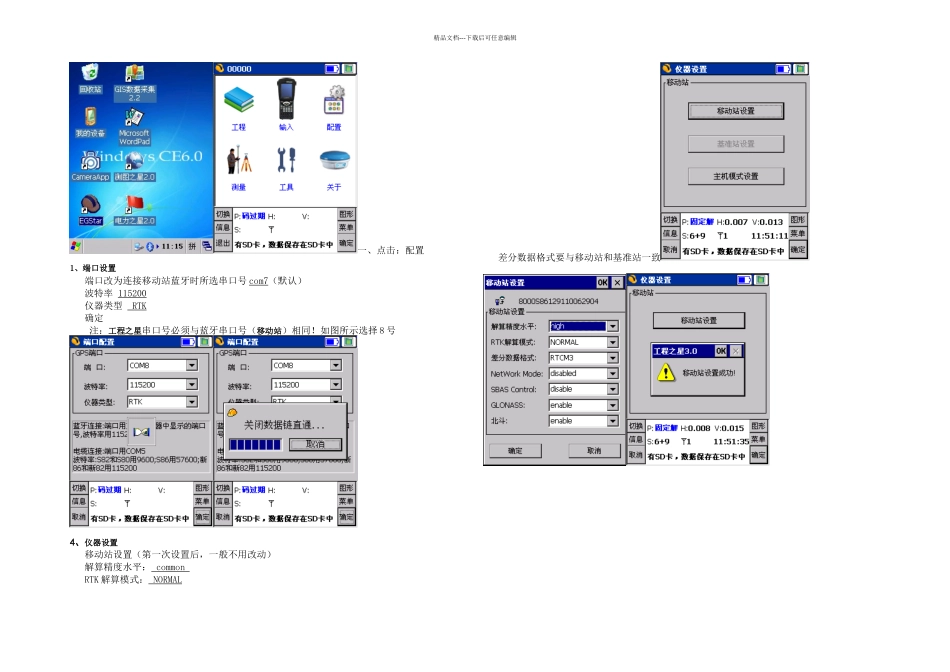This screenshot has width=950, height=672.
Task: Expand the 端口 dropdown in the 端口配置 window with progress dialog
Action: pos(336,365)
